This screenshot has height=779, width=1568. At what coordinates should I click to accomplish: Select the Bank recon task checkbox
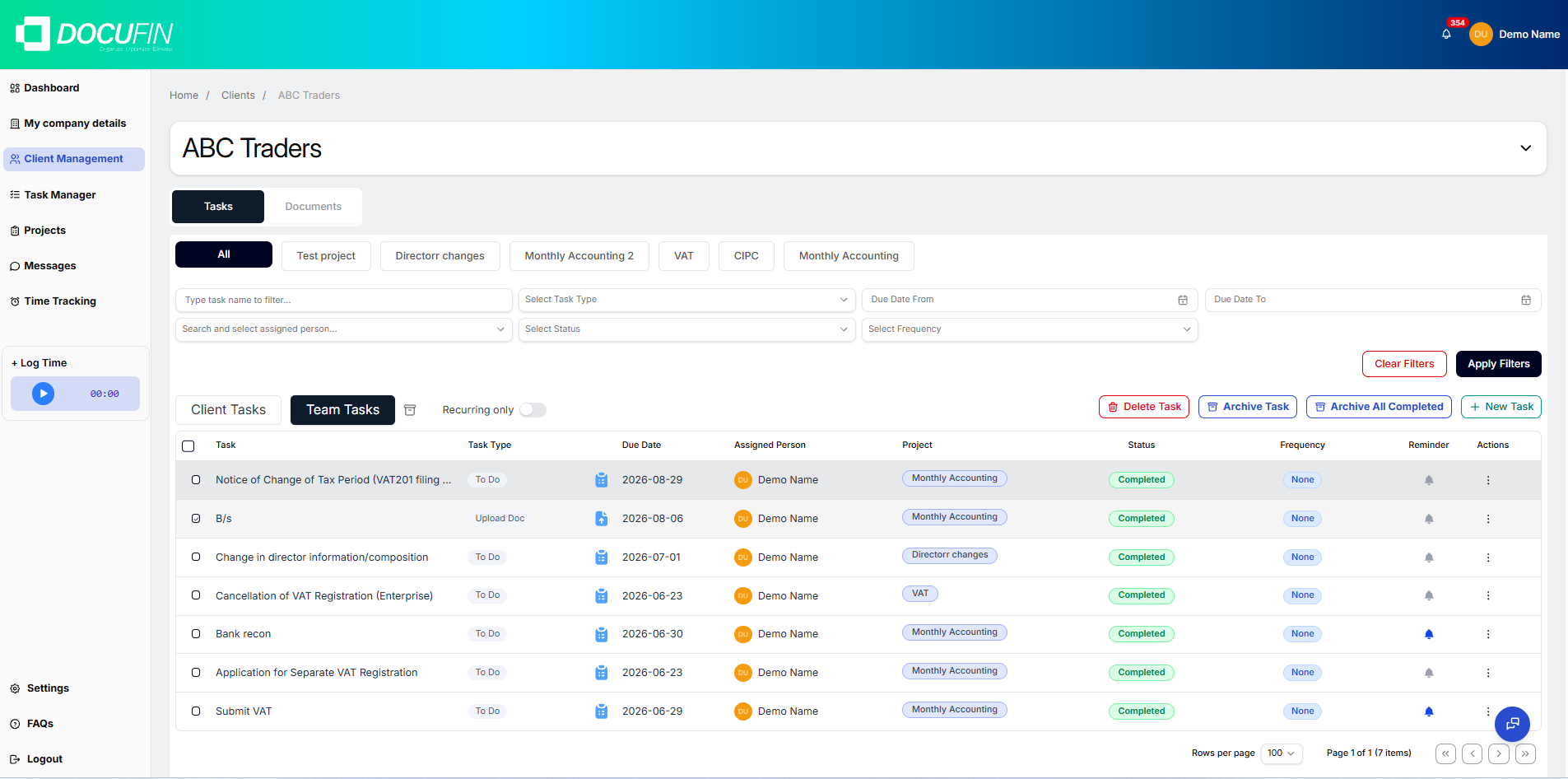tap(196, 633)
